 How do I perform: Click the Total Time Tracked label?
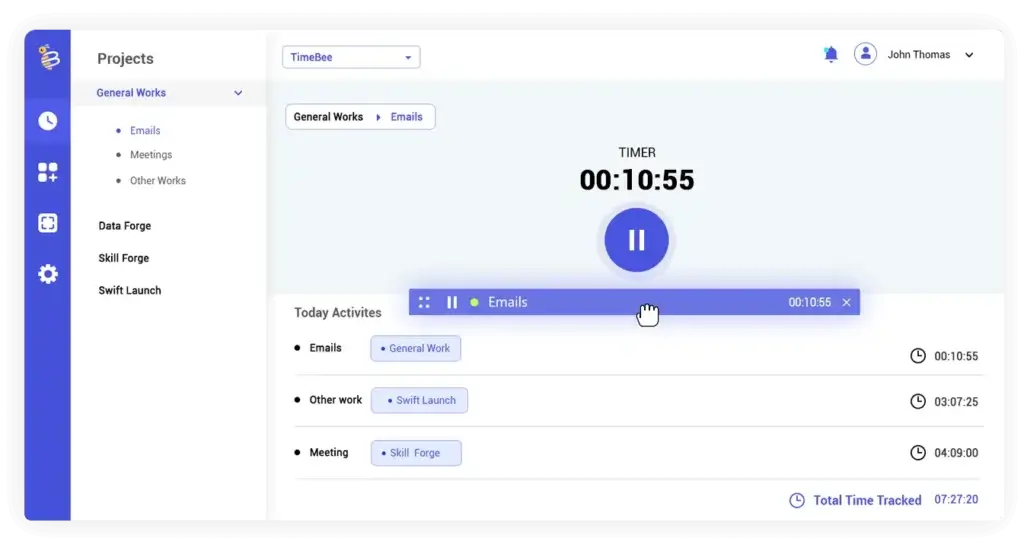(x=867, y=501)
